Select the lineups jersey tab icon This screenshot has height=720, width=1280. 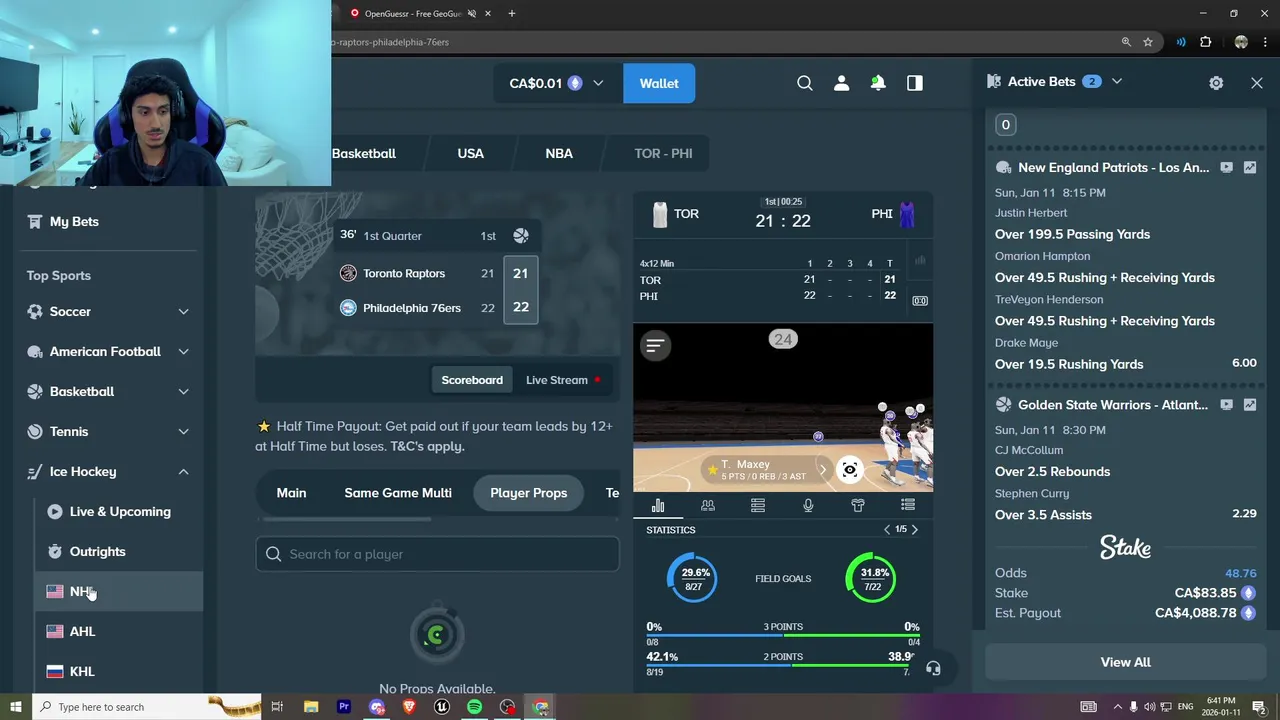(x=858, y=506)
